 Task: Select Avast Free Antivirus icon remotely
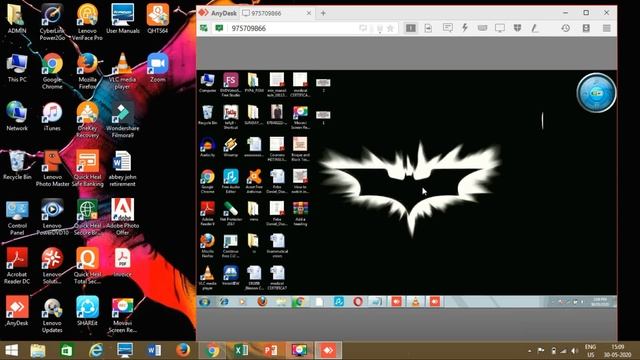tap(254, 181)
